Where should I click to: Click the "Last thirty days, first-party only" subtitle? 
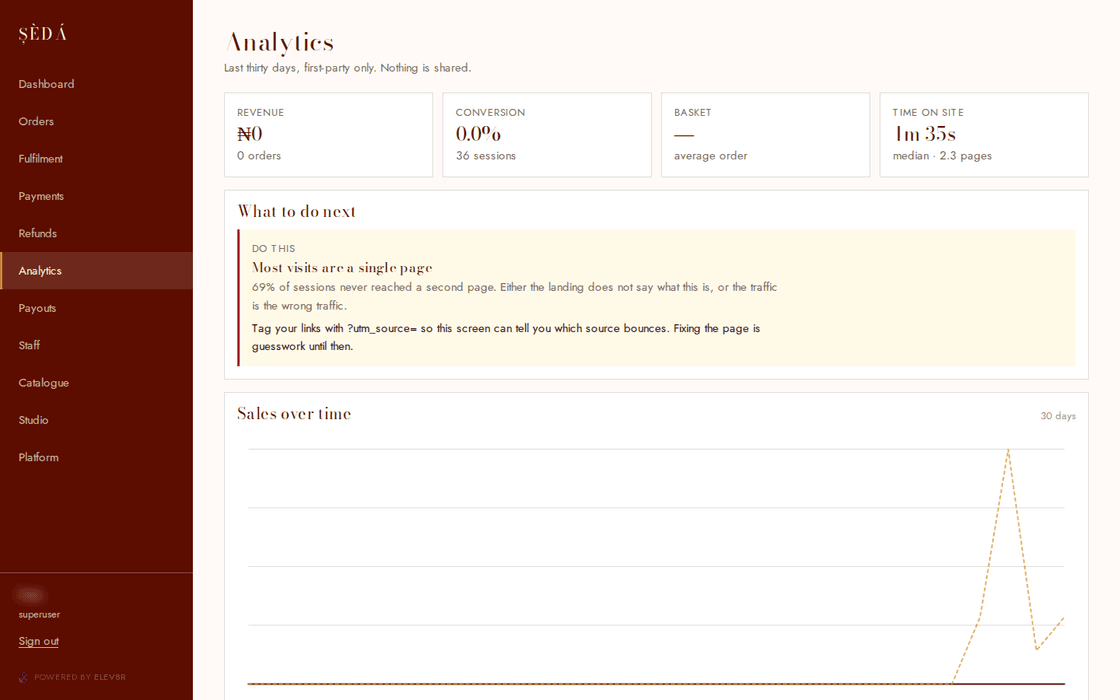(x=348, y=68)
